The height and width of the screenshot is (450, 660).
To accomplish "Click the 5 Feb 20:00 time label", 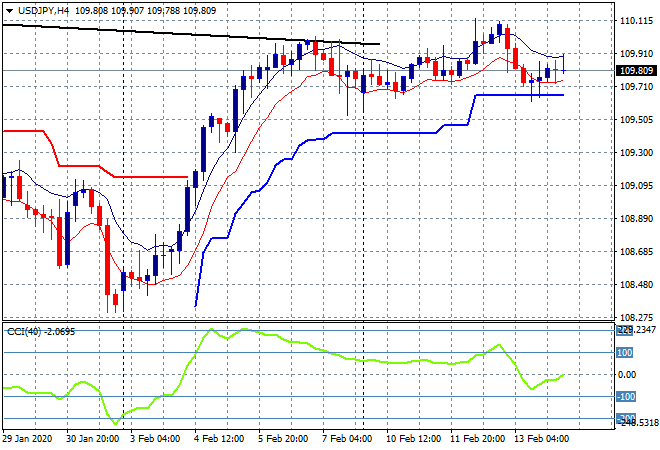I will point(283,439).
